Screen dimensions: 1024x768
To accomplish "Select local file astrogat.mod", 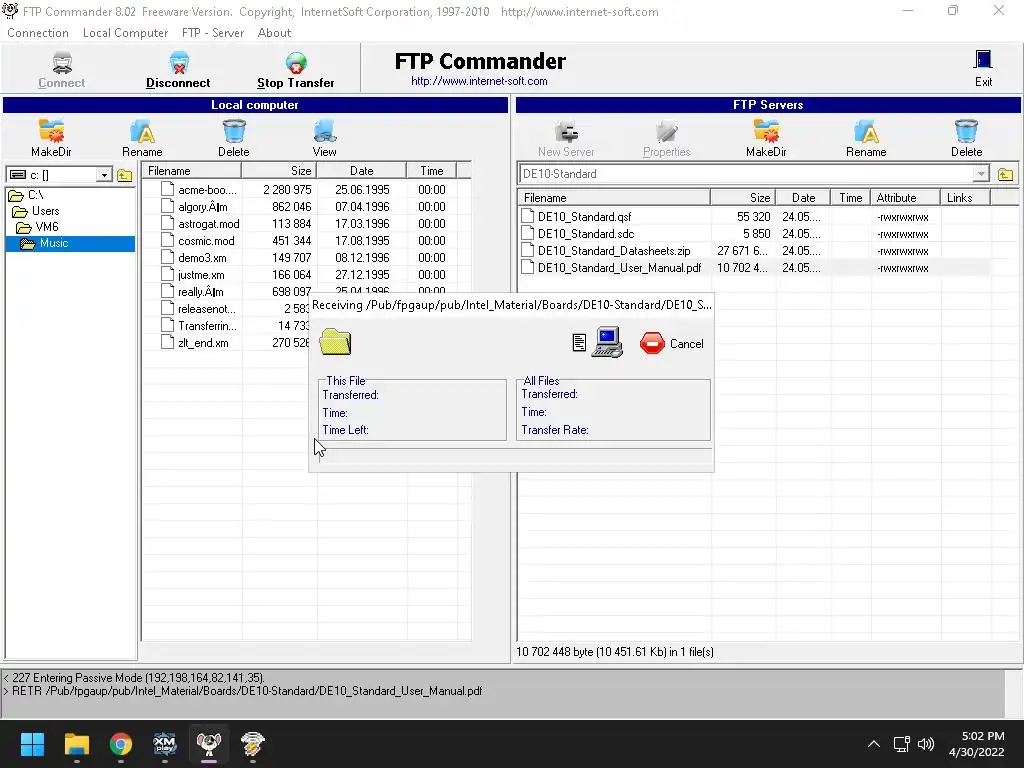I will [208, 224].
